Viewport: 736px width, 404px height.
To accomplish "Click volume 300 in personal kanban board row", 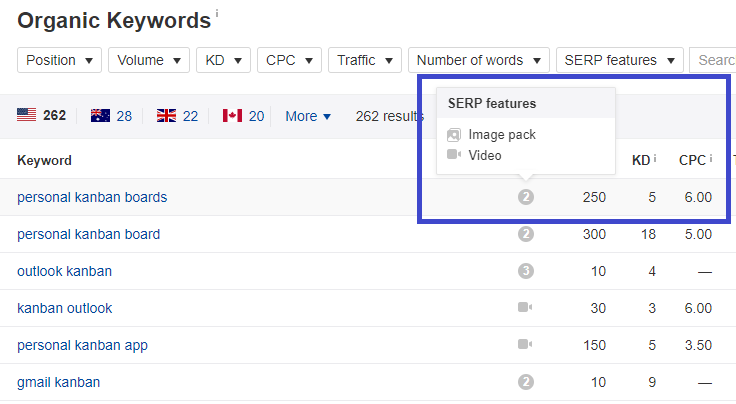I will pos(594,235).
